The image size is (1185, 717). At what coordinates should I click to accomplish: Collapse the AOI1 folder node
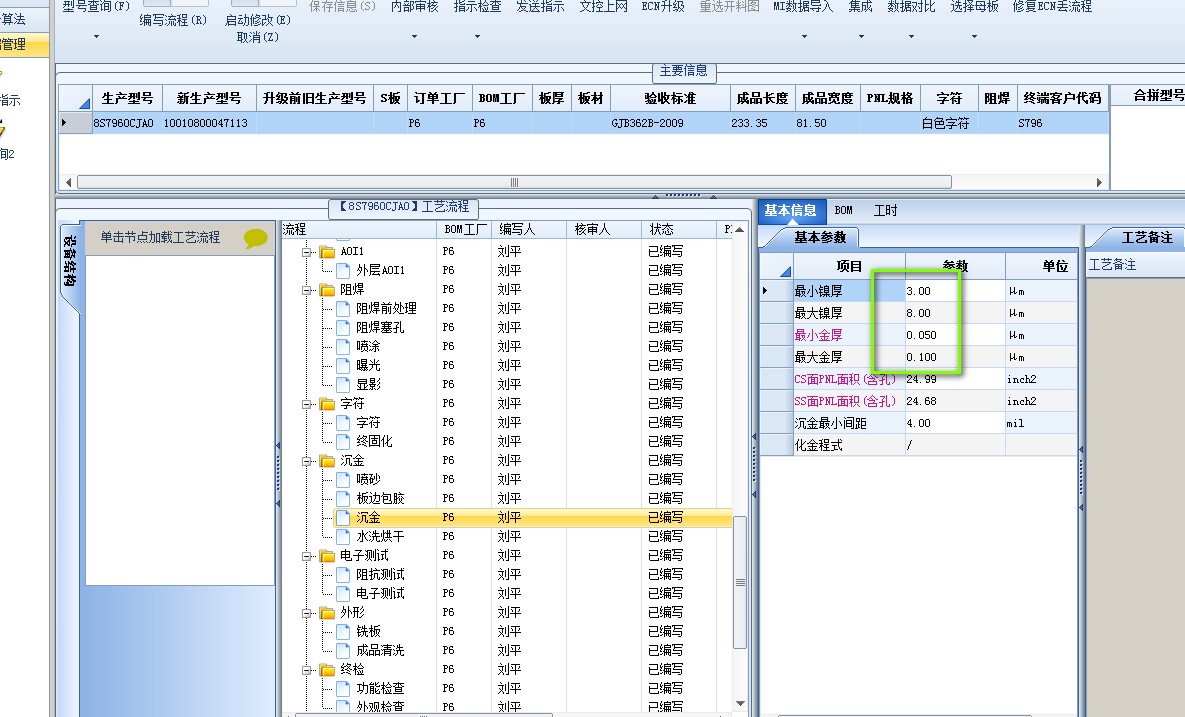coord(308,252)
